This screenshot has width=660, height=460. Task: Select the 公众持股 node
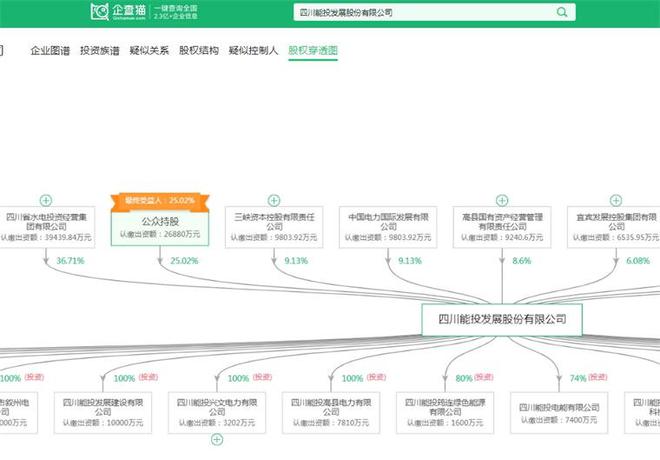click(160, 229)
